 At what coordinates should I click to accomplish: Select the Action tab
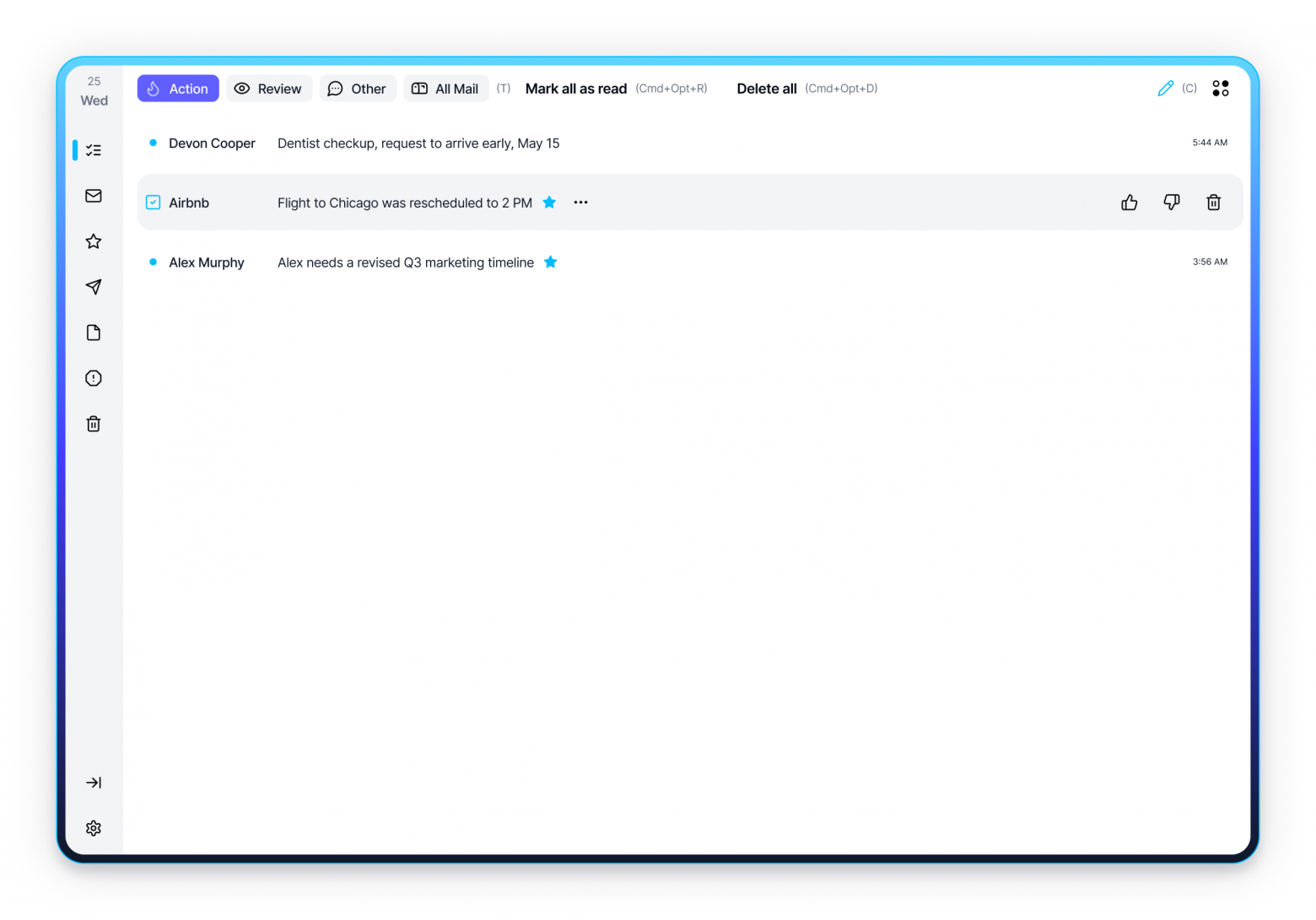coord(178,89)
